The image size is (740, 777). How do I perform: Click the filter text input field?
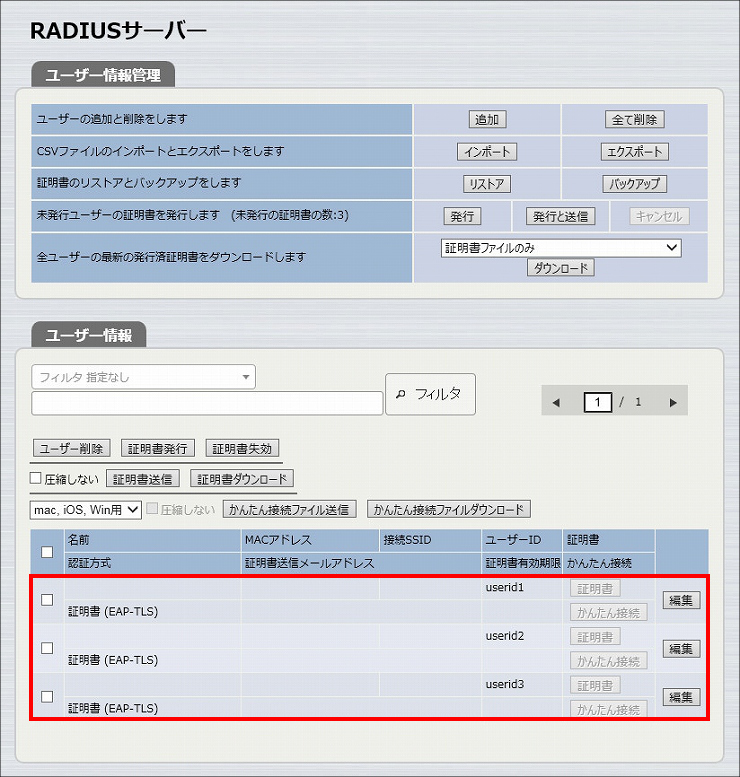tap(207, 403)
